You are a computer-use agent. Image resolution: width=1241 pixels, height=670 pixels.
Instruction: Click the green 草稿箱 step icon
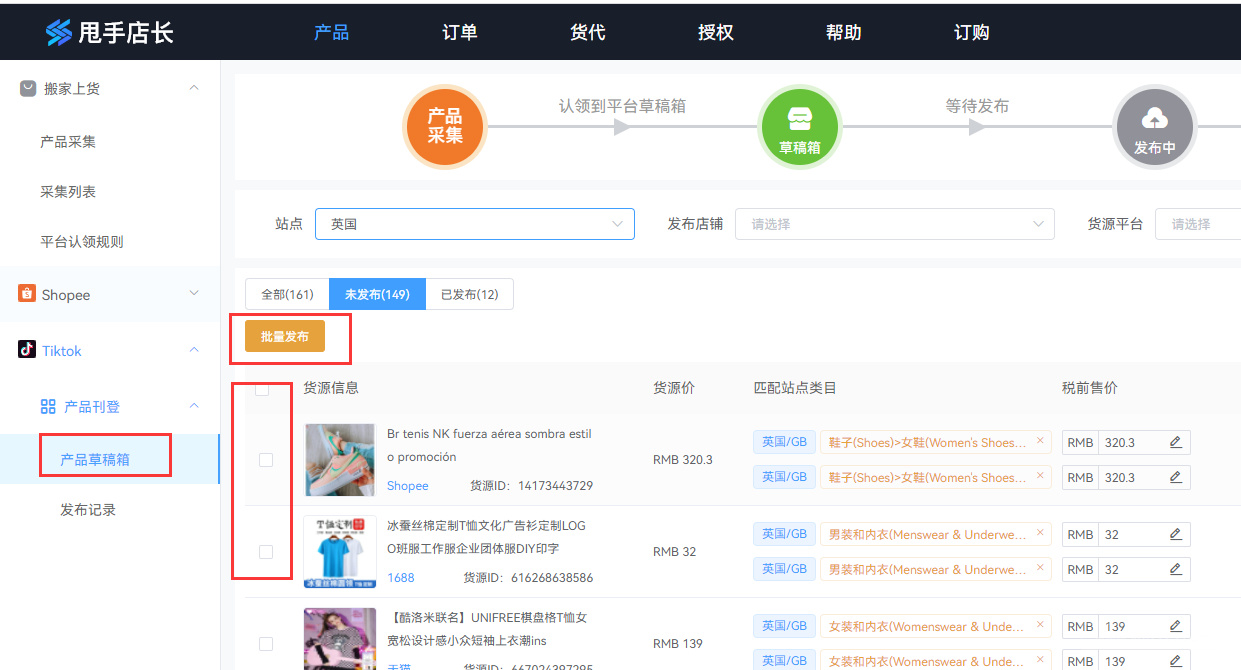pyautogui.click(x=799, y=127)
